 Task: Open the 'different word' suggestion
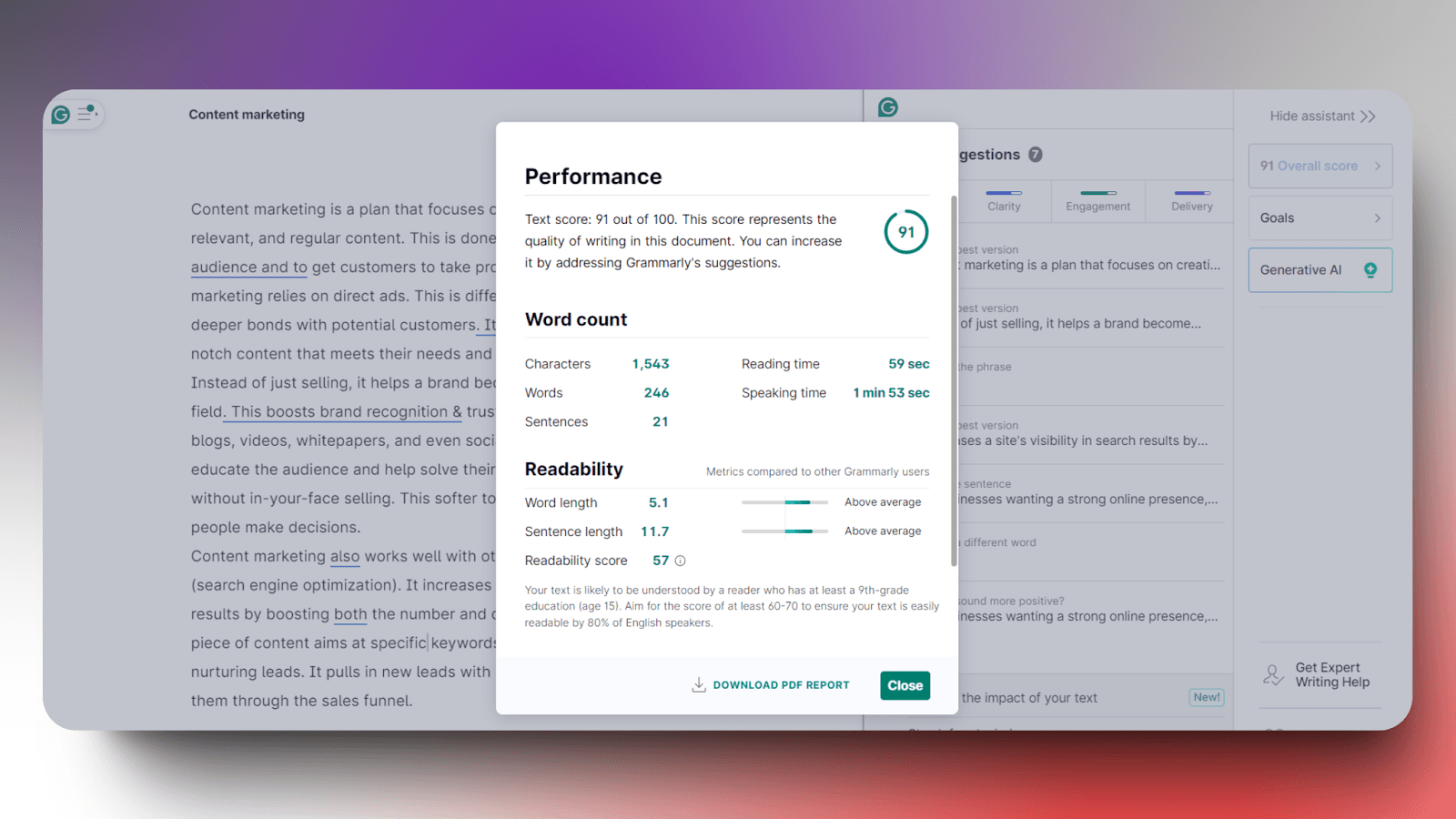pyautogui.click(x=1090, y=551)
